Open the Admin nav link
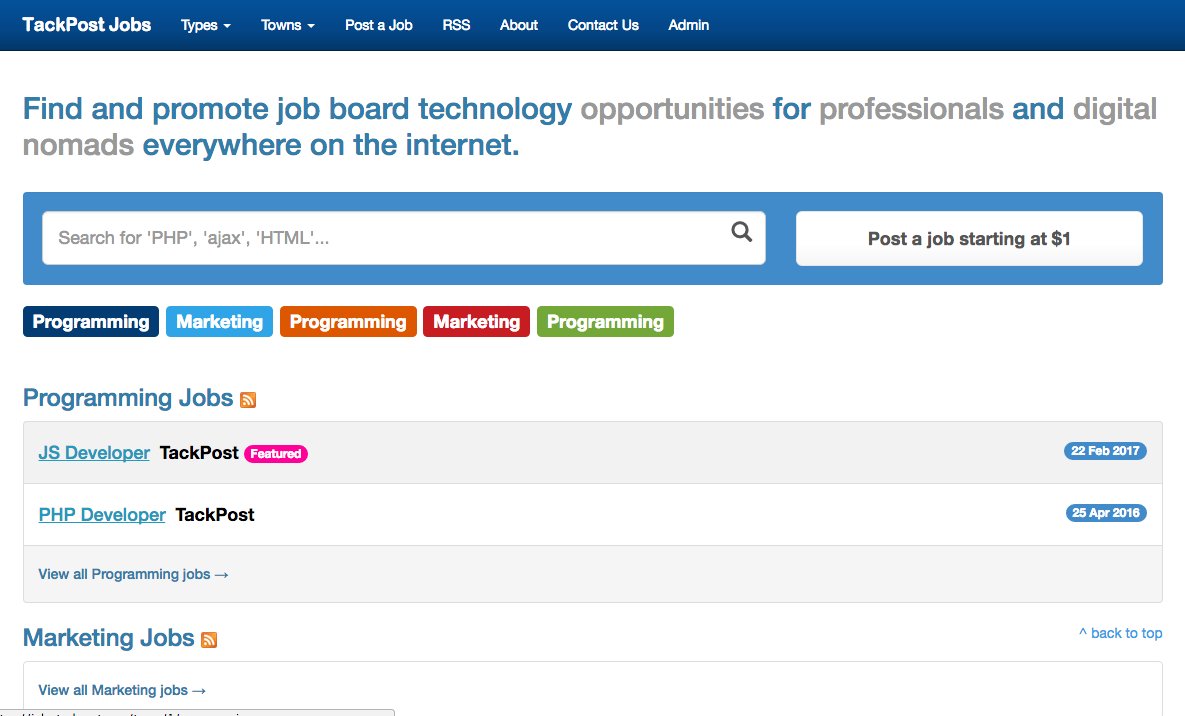1185x716 pixels. click(x=689, y=25)
